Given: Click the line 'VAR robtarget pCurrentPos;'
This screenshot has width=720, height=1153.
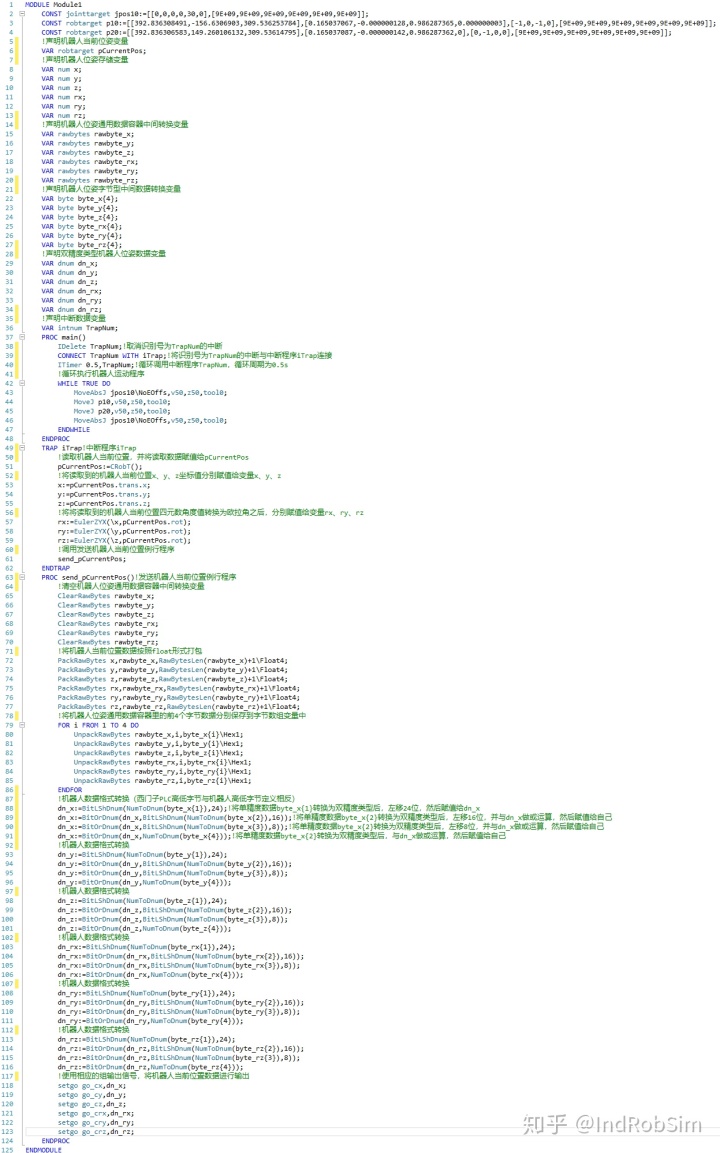Looking at the screenshot, I should [93, 51].
